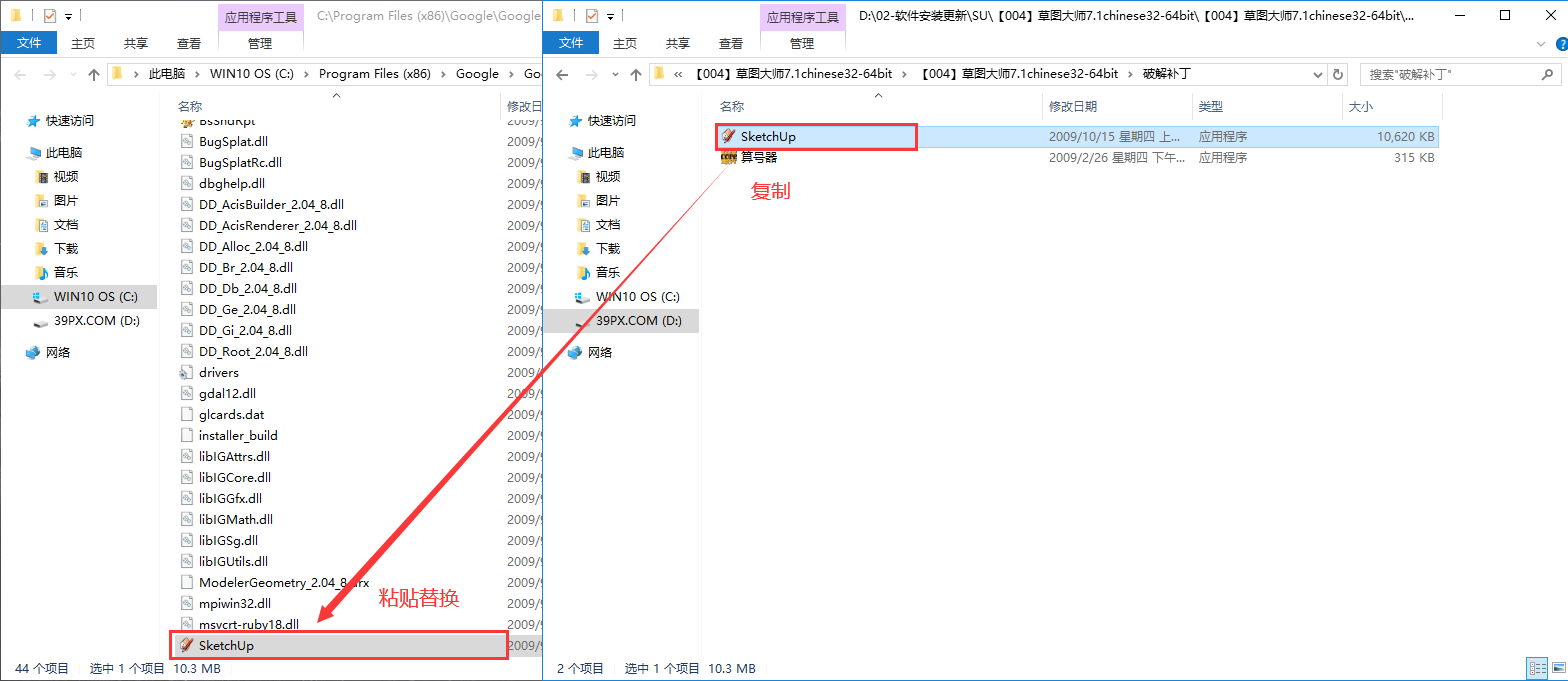Switch right window to details view icon
This screenshot has width=1568, height=681.
pos(1536,668)
